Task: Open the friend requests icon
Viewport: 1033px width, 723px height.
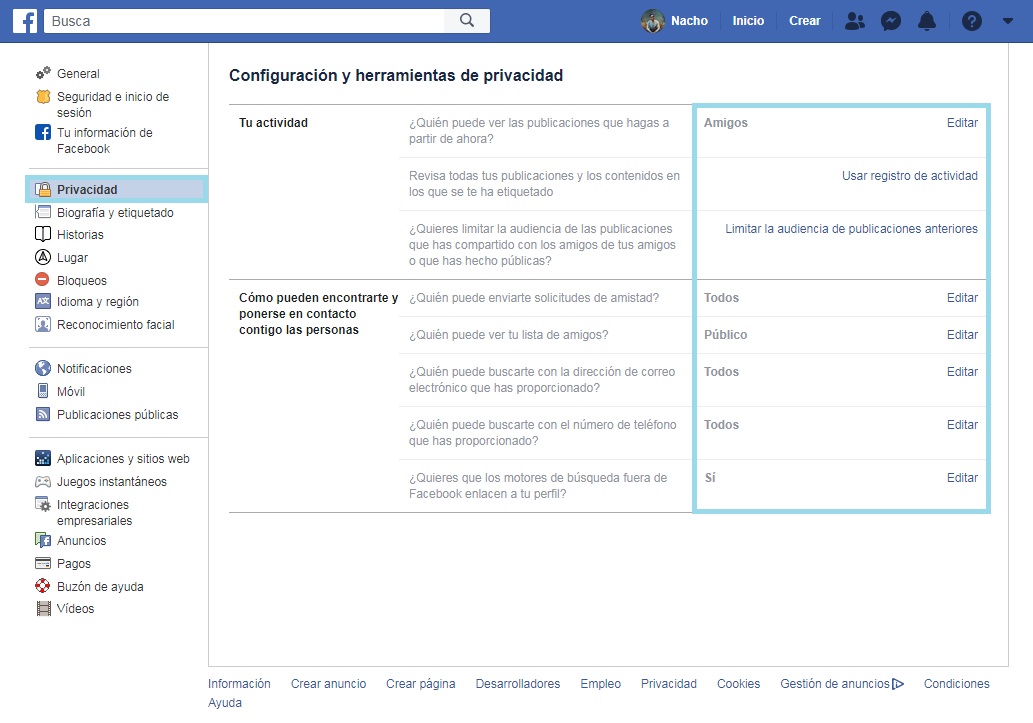Action: [x=854, y=21]
